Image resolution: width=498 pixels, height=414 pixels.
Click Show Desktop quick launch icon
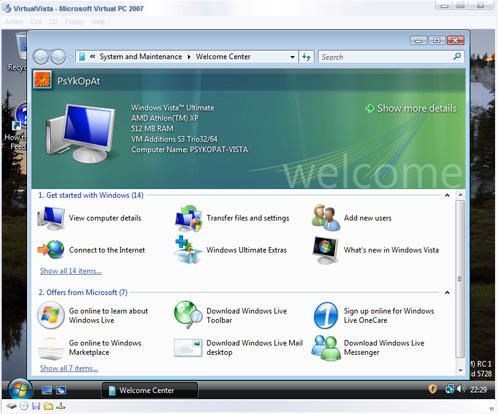click(47, 390)
